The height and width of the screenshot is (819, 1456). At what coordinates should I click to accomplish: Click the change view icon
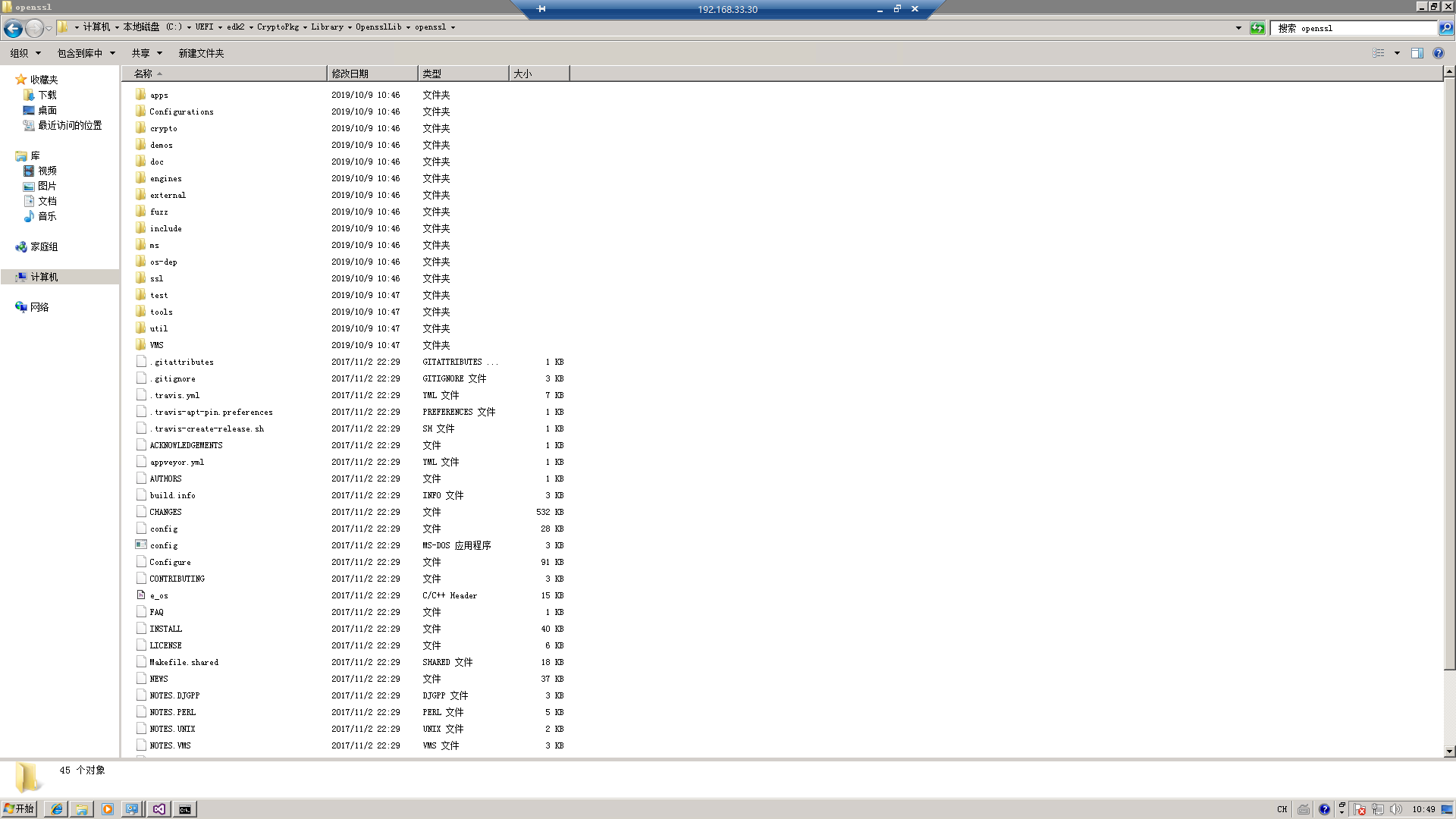[x=1379, y=53]
